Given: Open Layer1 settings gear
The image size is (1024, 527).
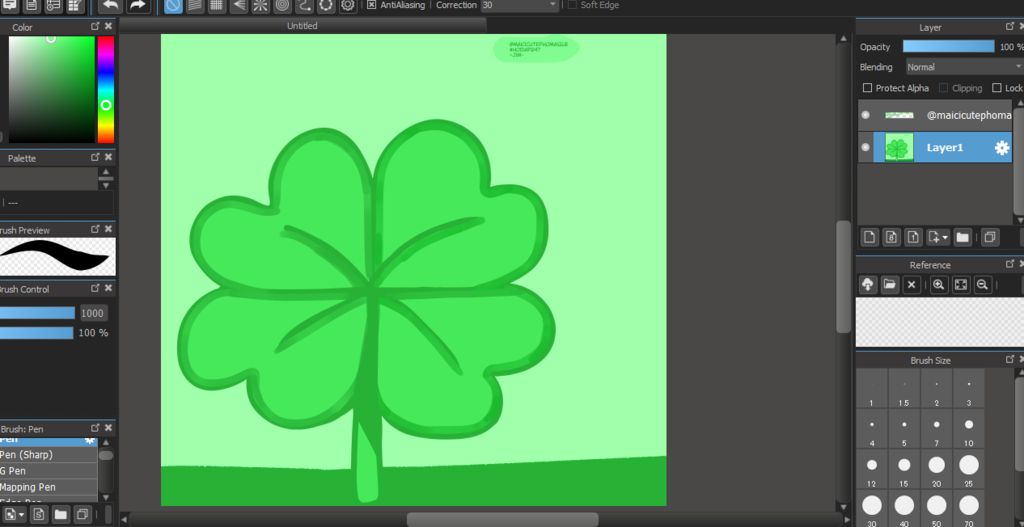Looking at the screenshot, I should click(x=1001, y=148).
